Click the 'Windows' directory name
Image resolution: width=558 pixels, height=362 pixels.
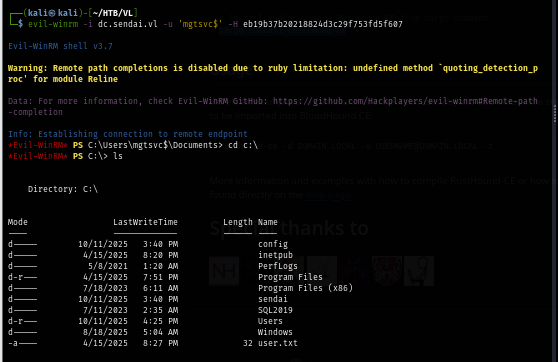[275, 332]
